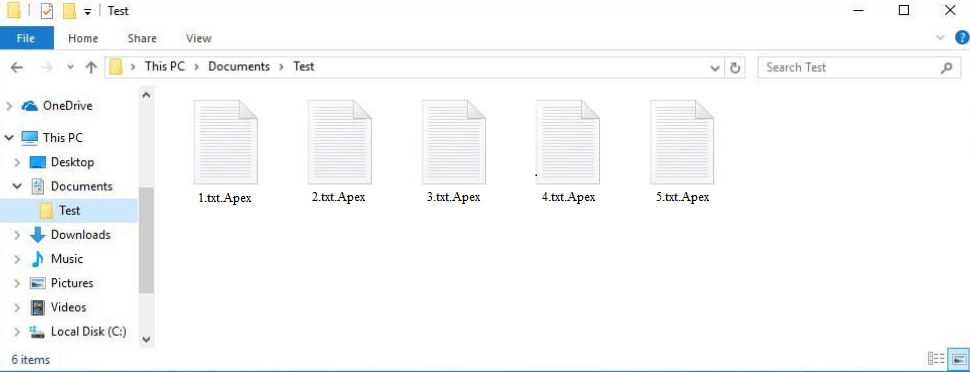Switch to the Share ribbon tab
970x372 pixels.
tap(142, 38)
